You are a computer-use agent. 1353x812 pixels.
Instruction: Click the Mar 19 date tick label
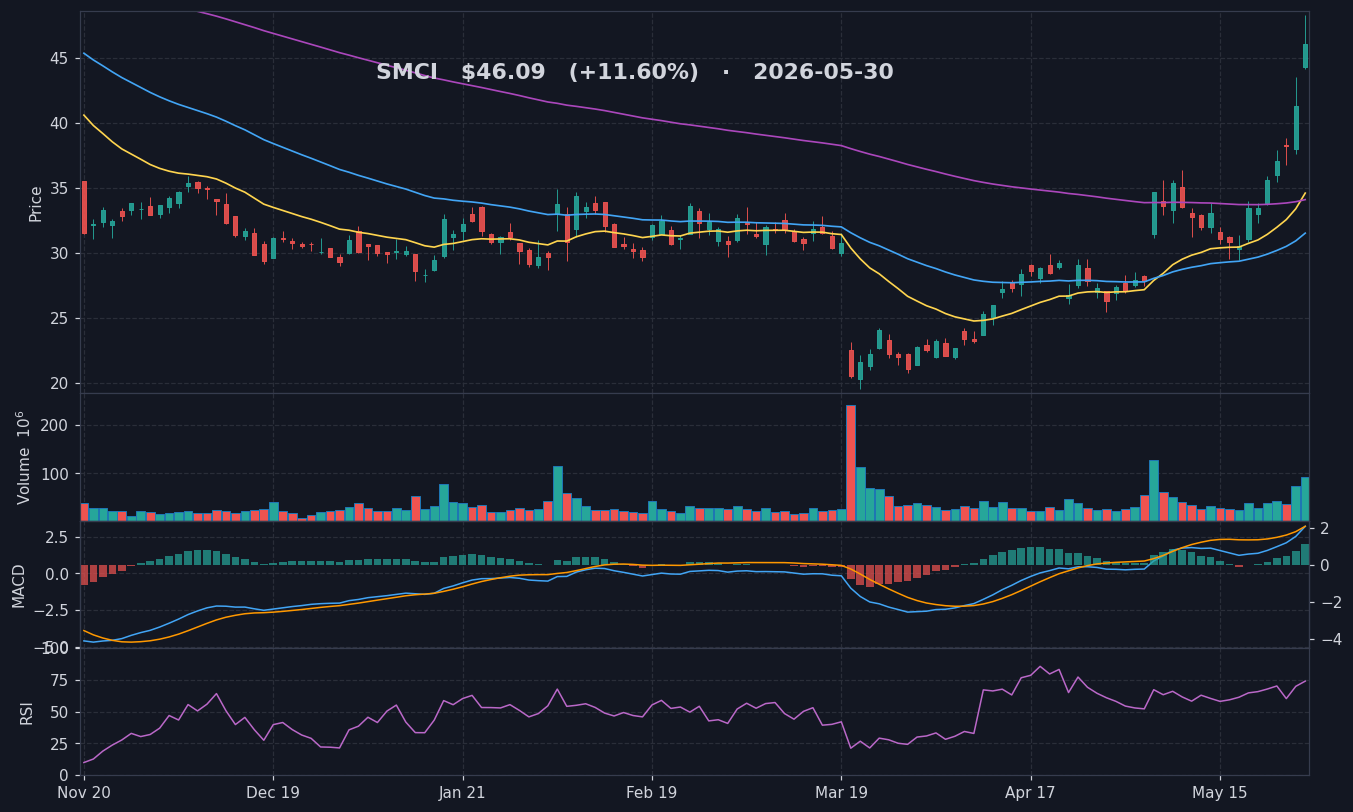point(841,792)
